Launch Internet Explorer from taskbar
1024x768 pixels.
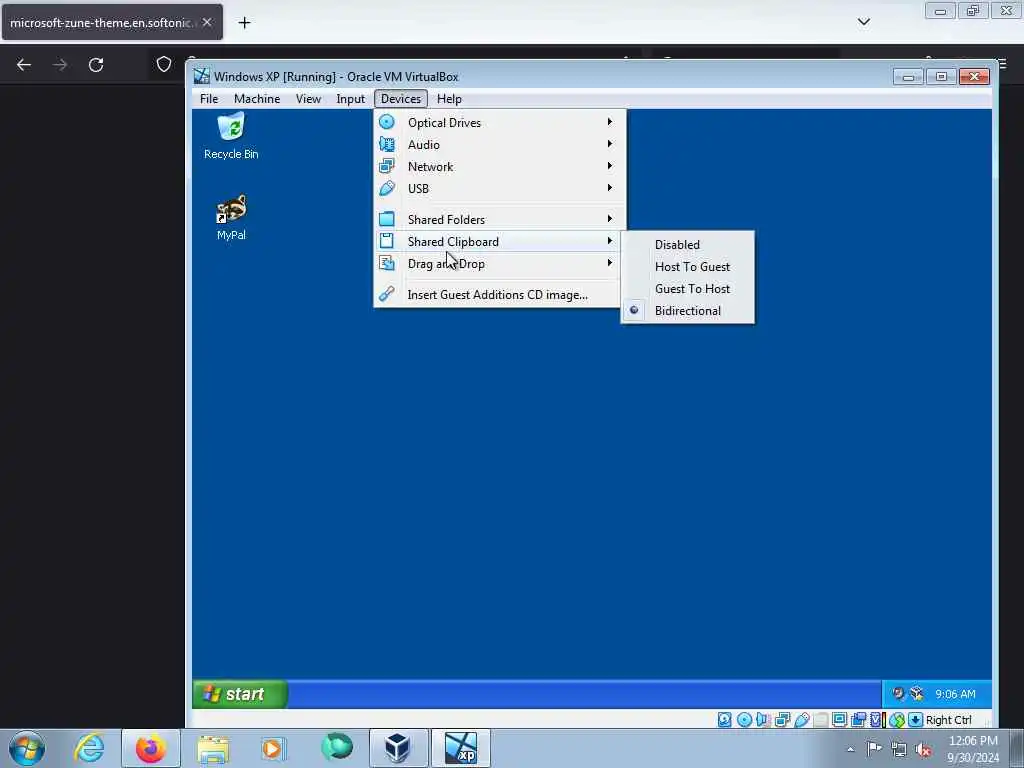(89, 748)
